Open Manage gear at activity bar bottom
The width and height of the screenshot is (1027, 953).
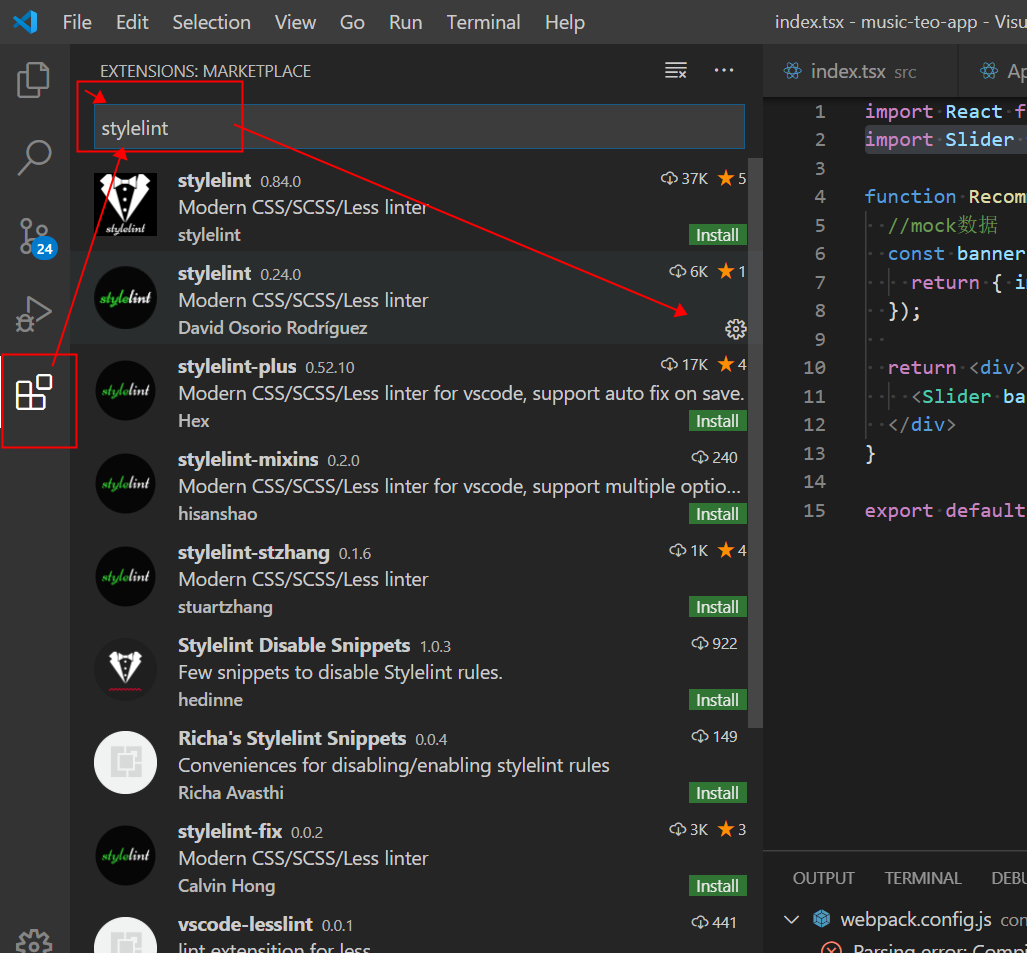click(x=34, y=941)
